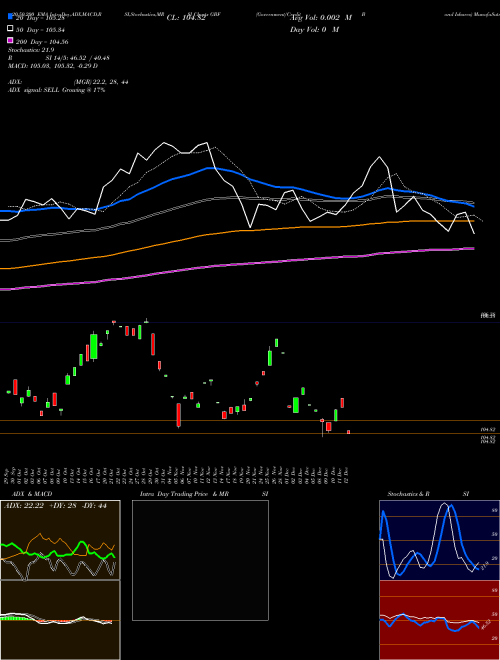Click the 'Stochastics: 21.9' readout
This screenshot has height=660, width=500.
(31, 50)
